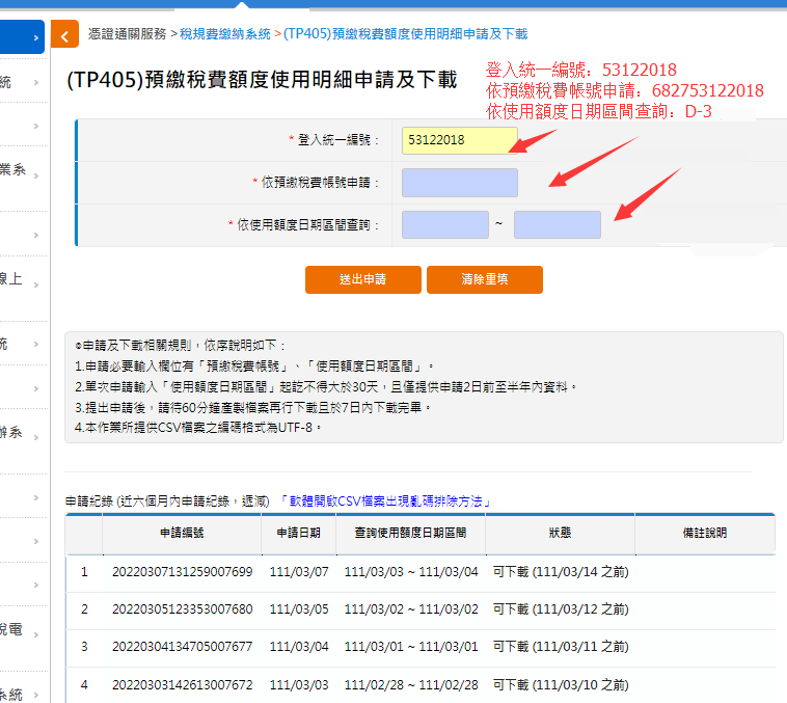Image resolution: width=787 pixels, height=703 pixels.
Task: Click the 申請編號 column header
Action: pos(182,534)
